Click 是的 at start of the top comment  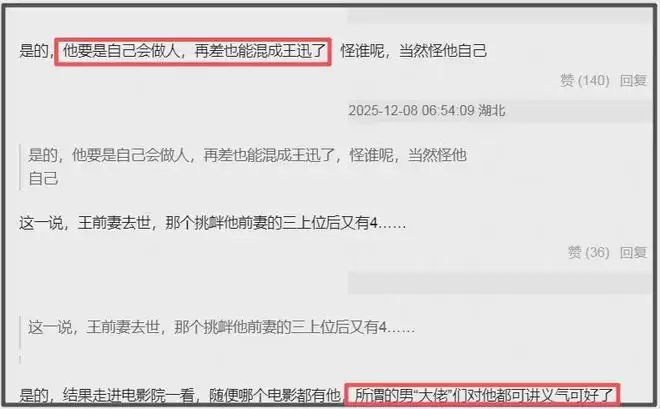pyautogui.click(x=34, y=51)
